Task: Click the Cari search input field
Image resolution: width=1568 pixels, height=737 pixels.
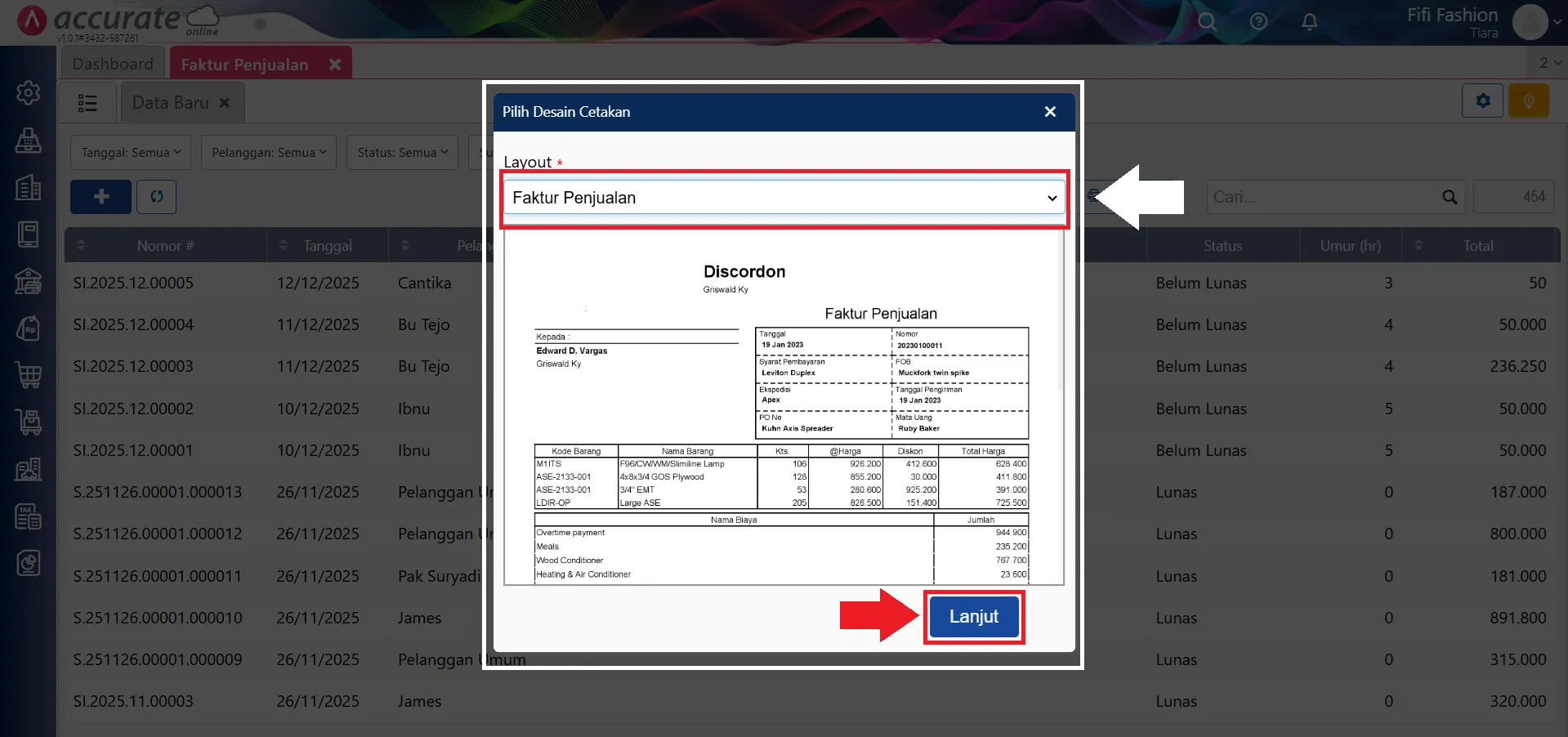Action: [x=1324, y=197]
